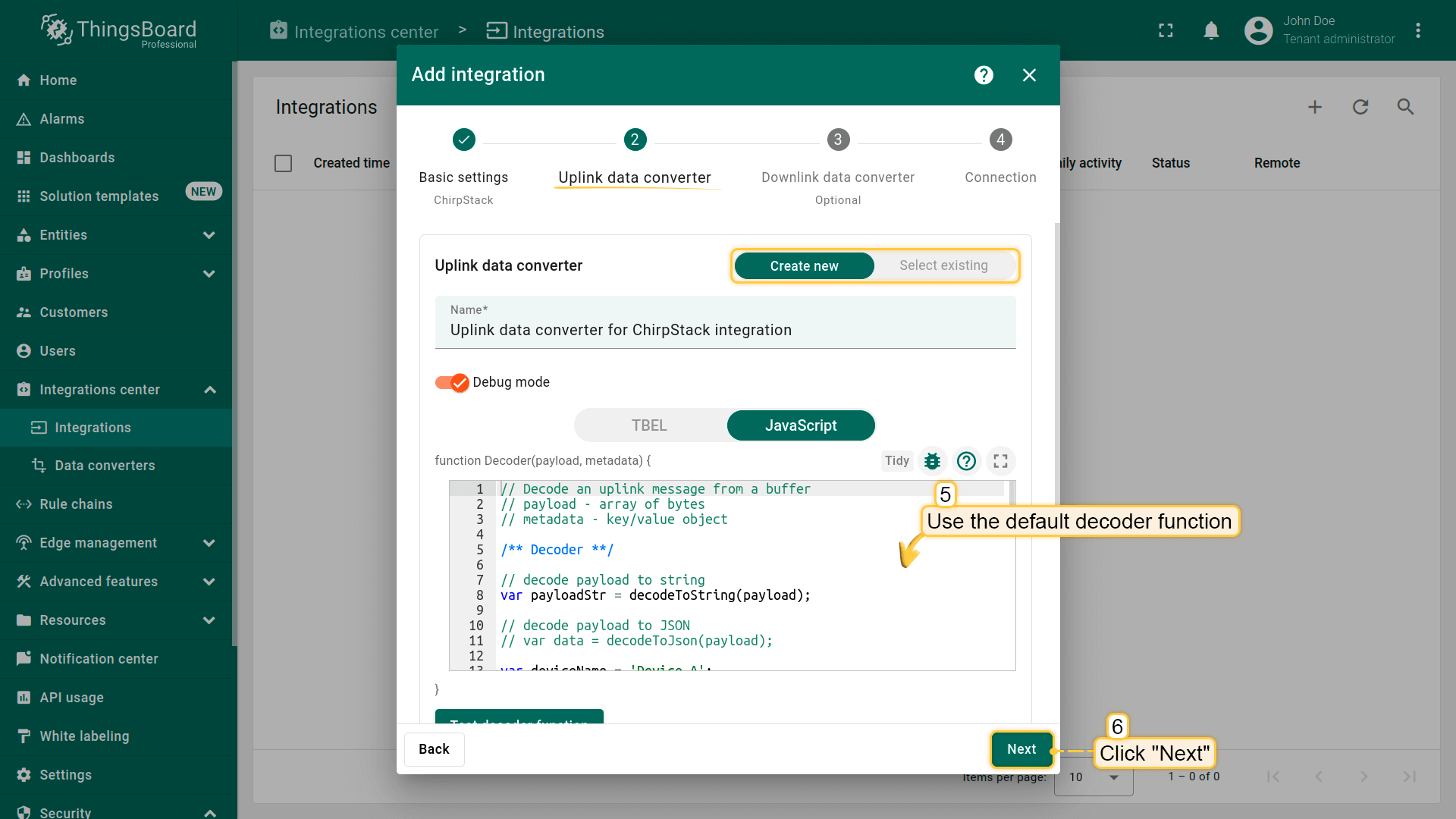
Task: Expand the Entities menu
Action: click(209, 235)
